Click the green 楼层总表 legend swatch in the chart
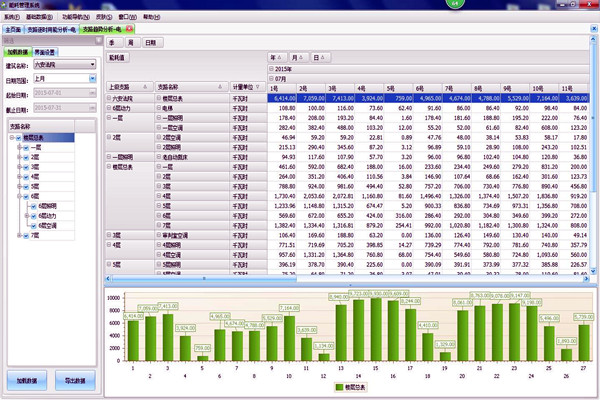 coord(339,385)
